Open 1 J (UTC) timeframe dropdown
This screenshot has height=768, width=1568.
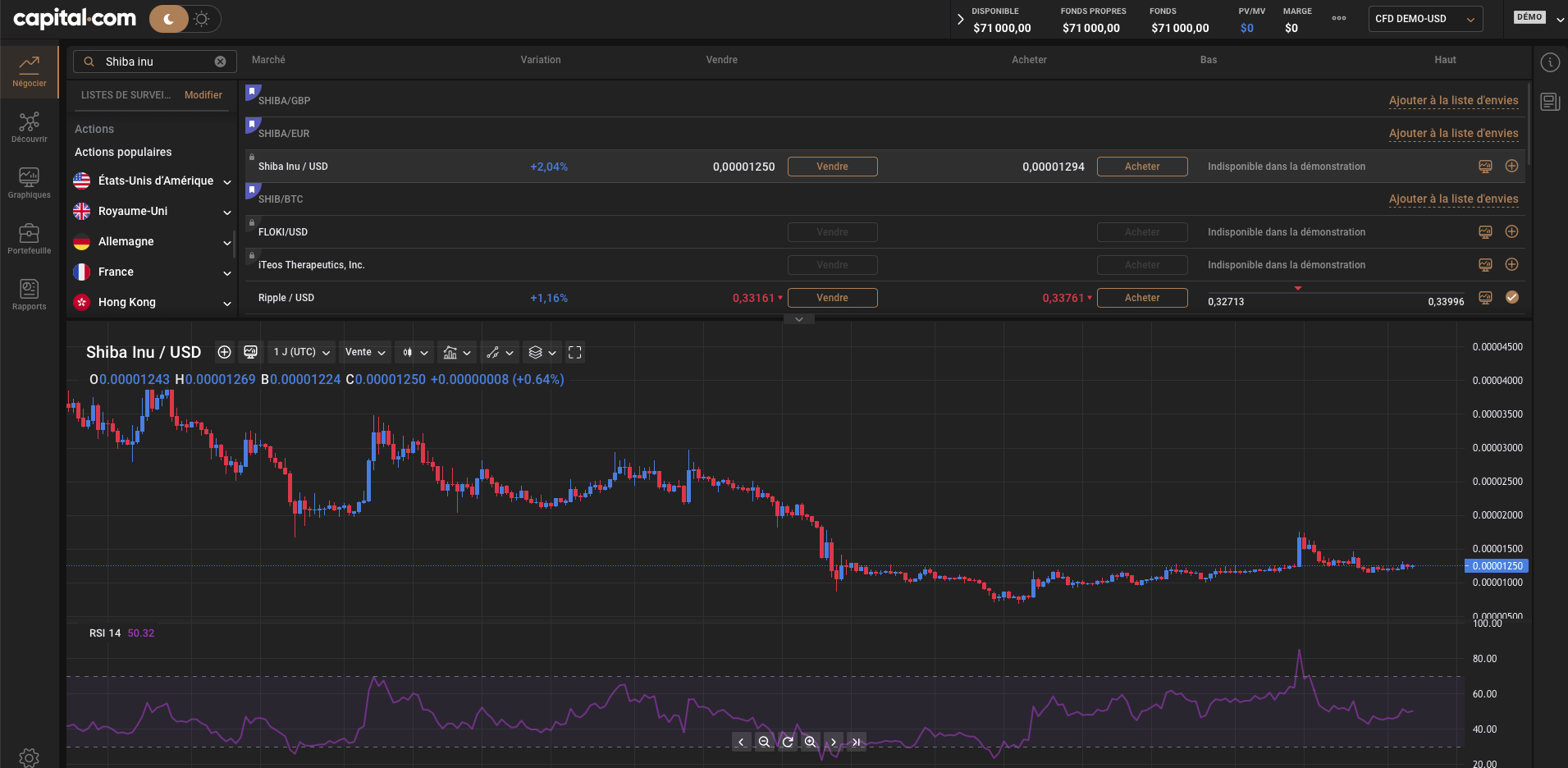pos(301,352)
